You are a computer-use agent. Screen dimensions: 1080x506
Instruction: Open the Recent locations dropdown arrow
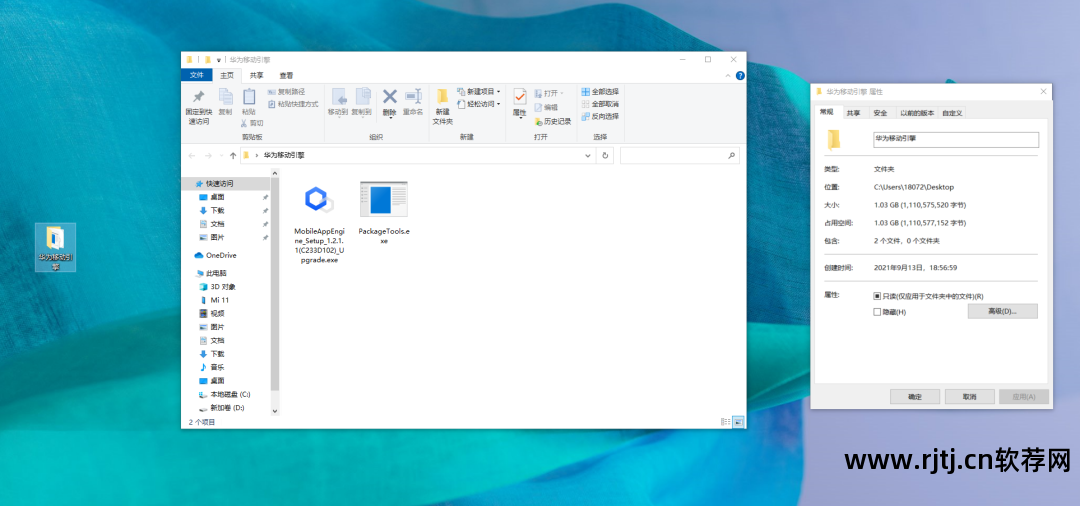click(x=222, y=156)
